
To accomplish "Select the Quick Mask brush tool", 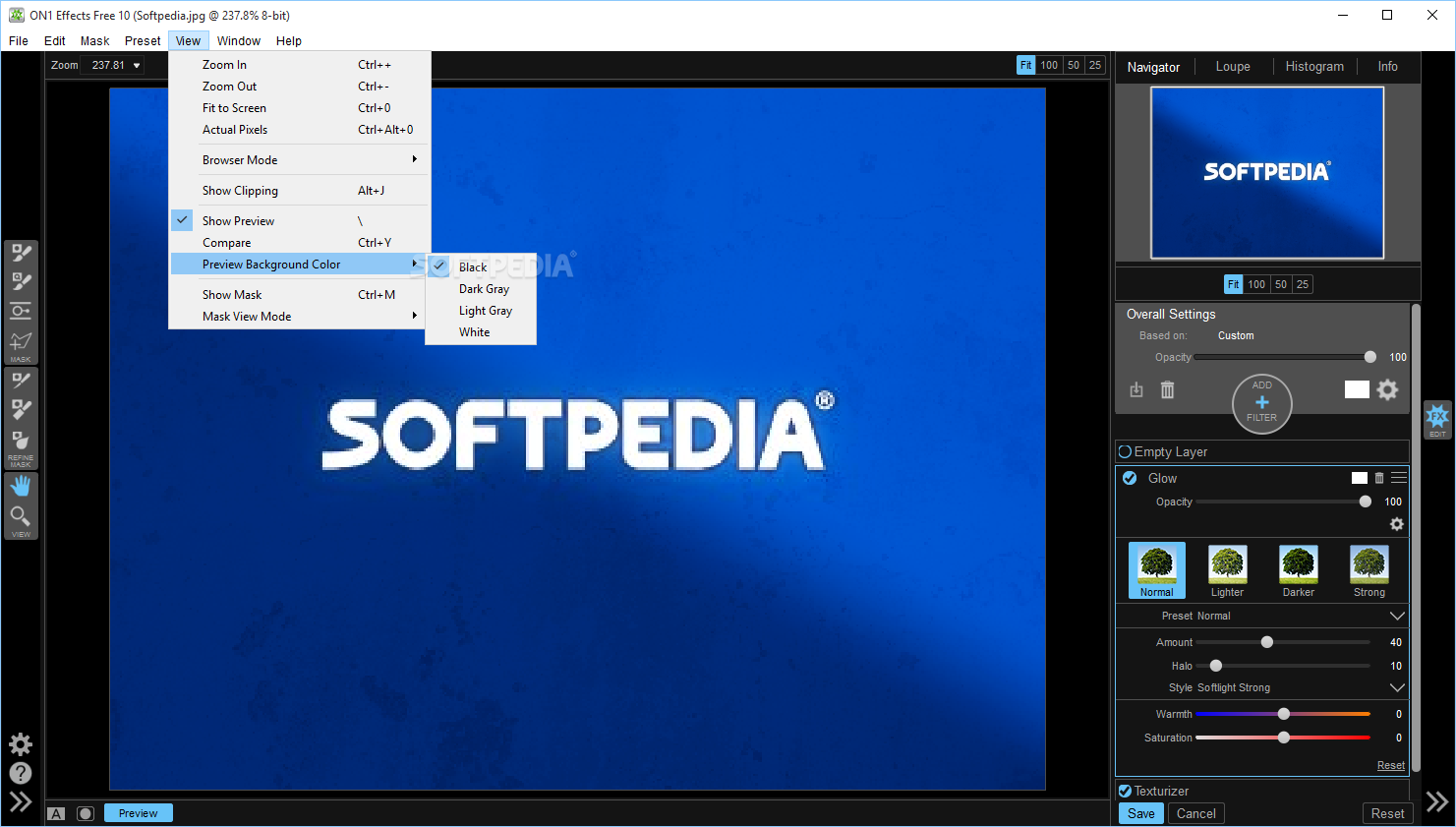I will tap(21, 282).
